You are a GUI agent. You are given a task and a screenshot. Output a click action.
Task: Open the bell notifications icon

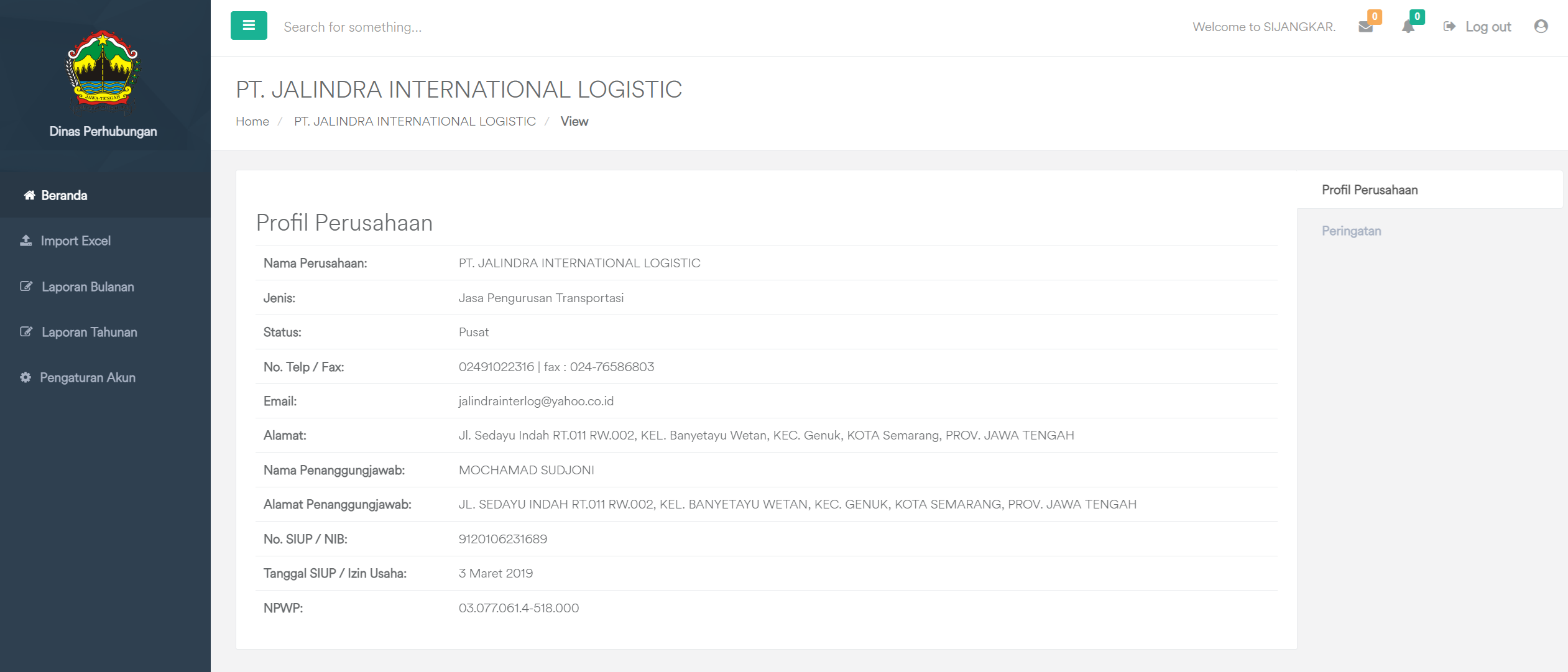pos(1408,27)
